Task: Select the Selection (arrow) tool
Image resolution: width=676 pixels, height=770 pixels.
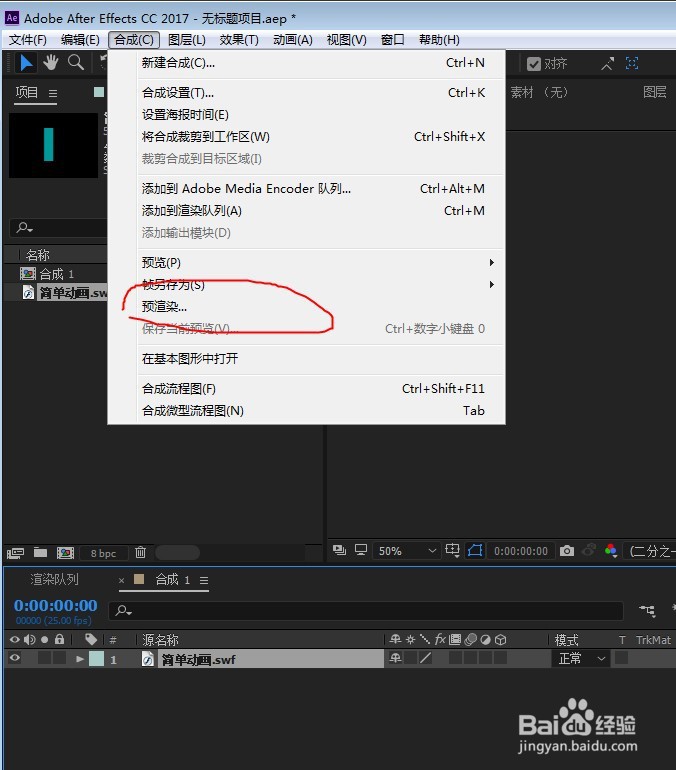Action: pos(26,63)
